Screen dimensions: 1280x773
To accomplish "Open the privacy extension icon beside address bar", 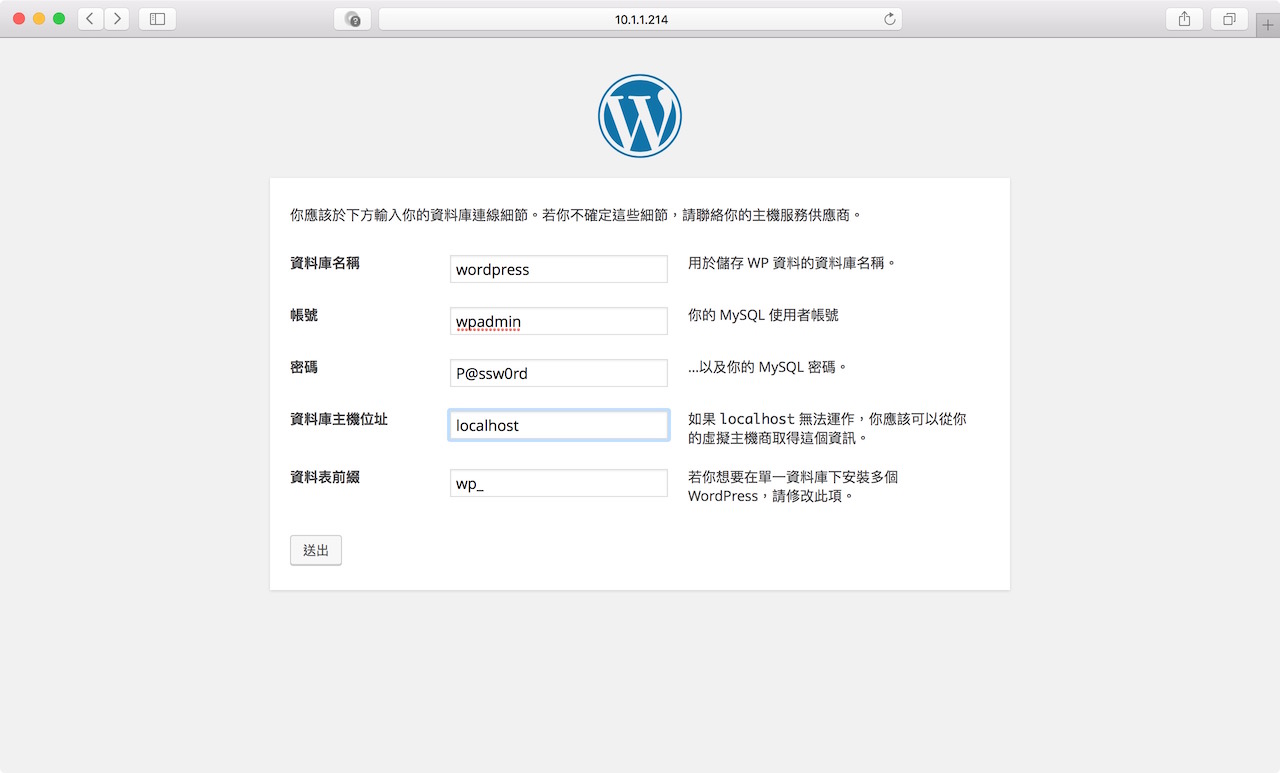I will 352,19.
